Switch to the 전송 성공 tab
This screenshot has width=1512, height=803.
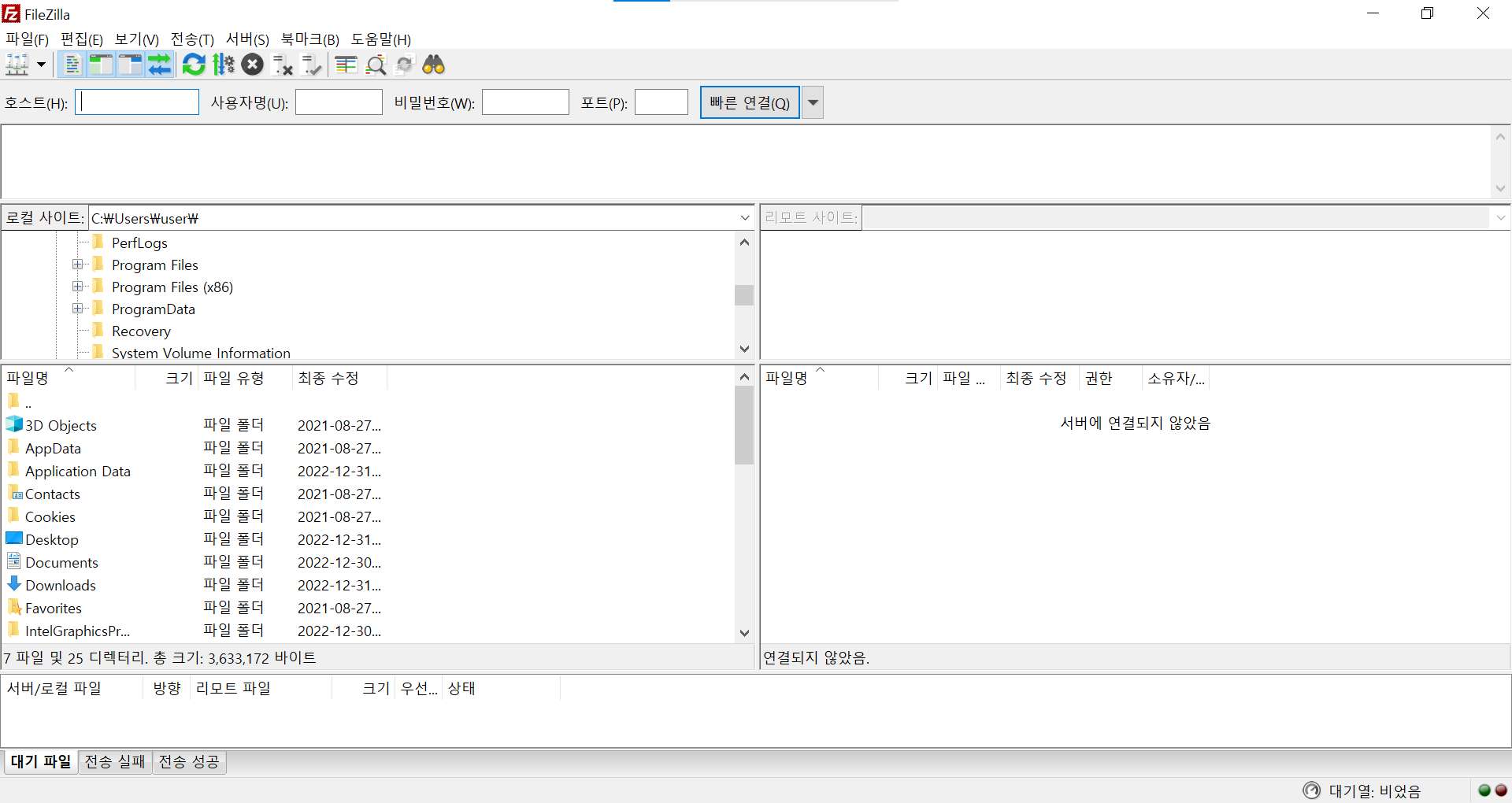pos(189,761)
